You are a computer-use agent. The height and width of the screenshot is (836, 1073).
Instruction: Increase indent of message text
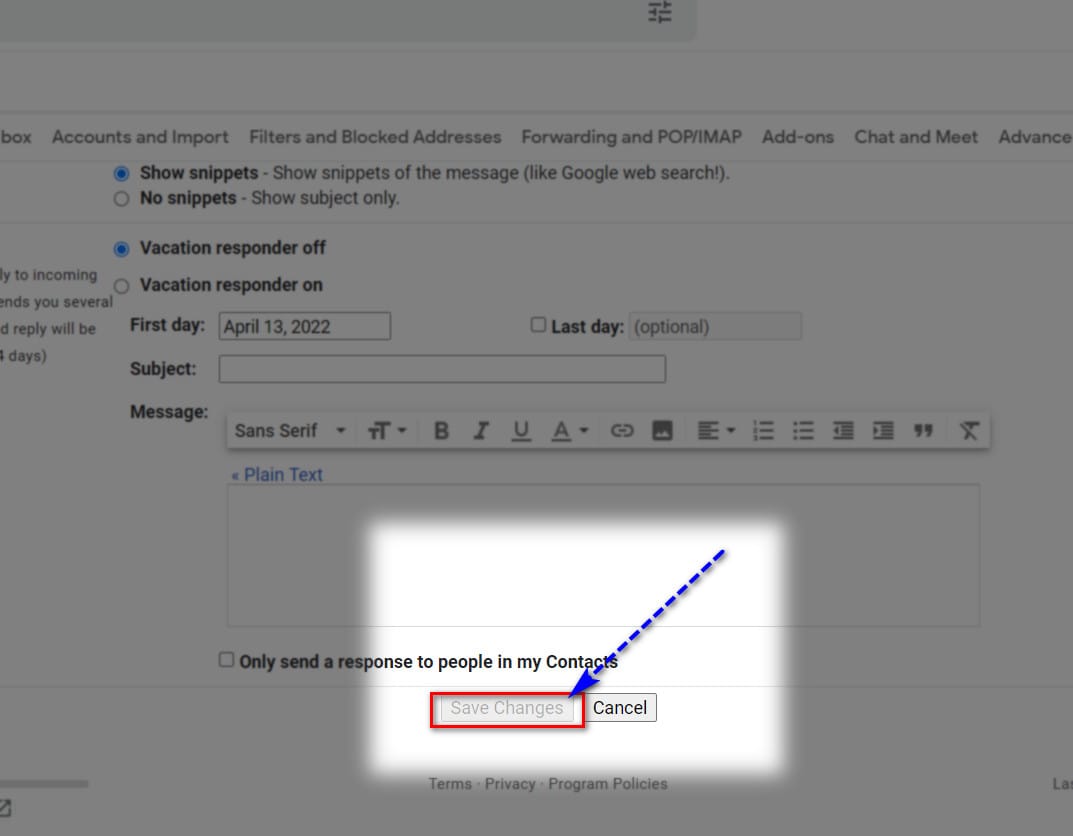883,431
